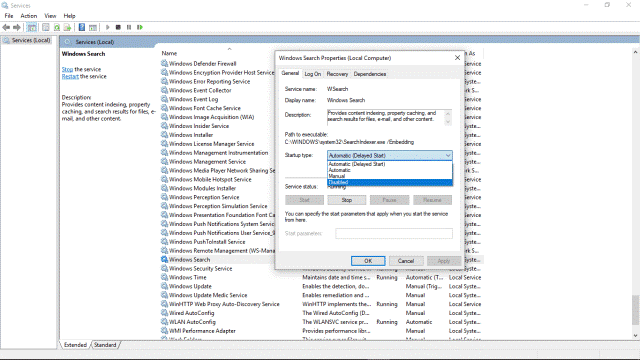Select the Windows Event Log service icon
The width and height of the screenshot is (640, 360).
(164, 99)
